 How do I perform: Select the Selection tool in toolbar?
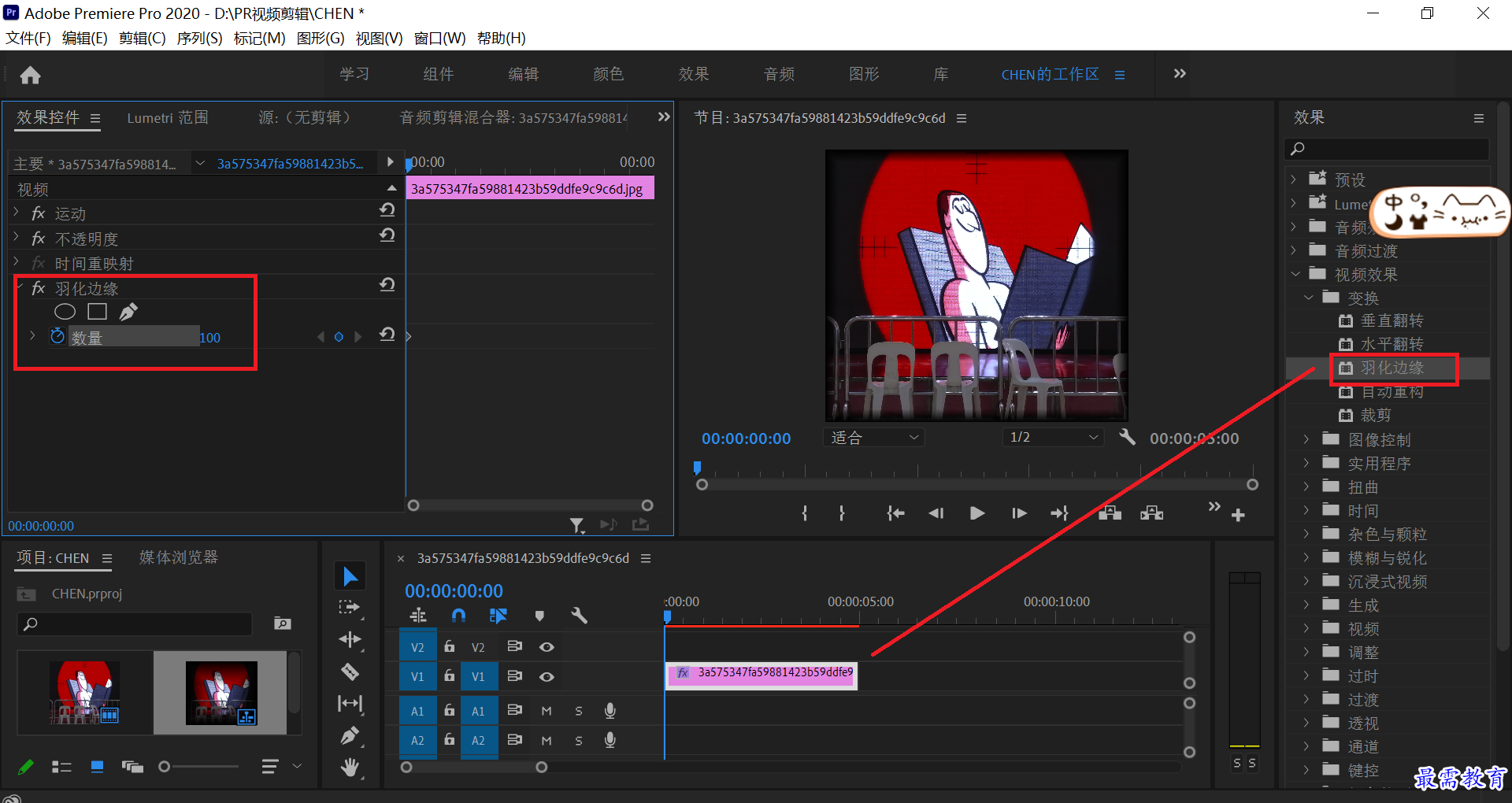click(350, 576)
